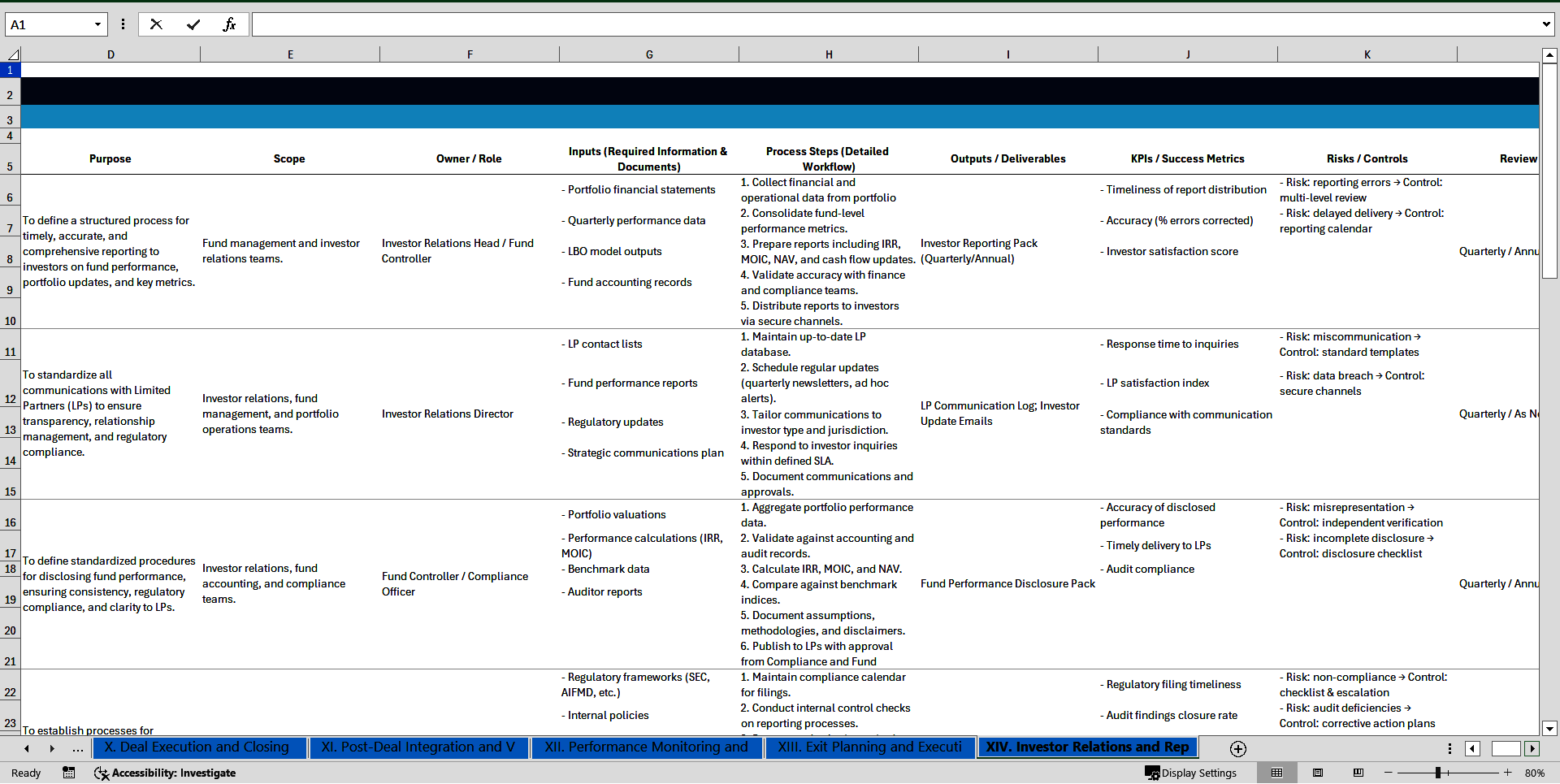This screenshot has height=784, width=1560.
Task: Click the Enter checkmark icon
Action: tap(193, 24)
